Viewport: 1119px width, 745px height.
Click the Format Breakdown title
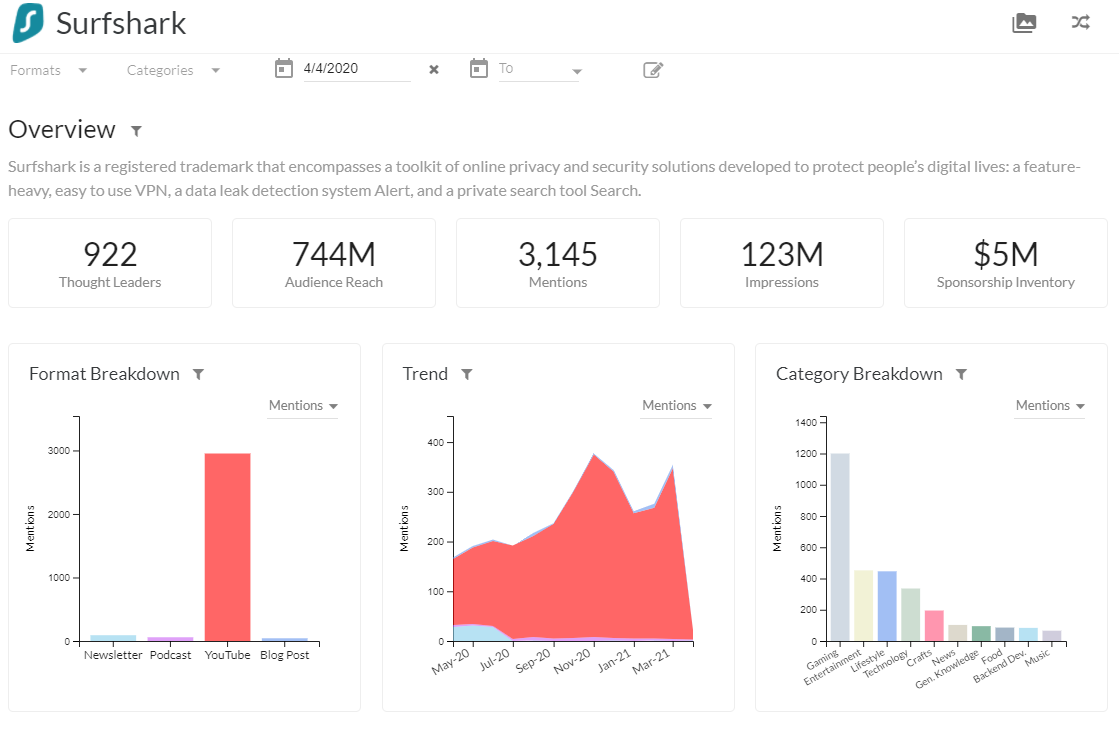[104, 374]
